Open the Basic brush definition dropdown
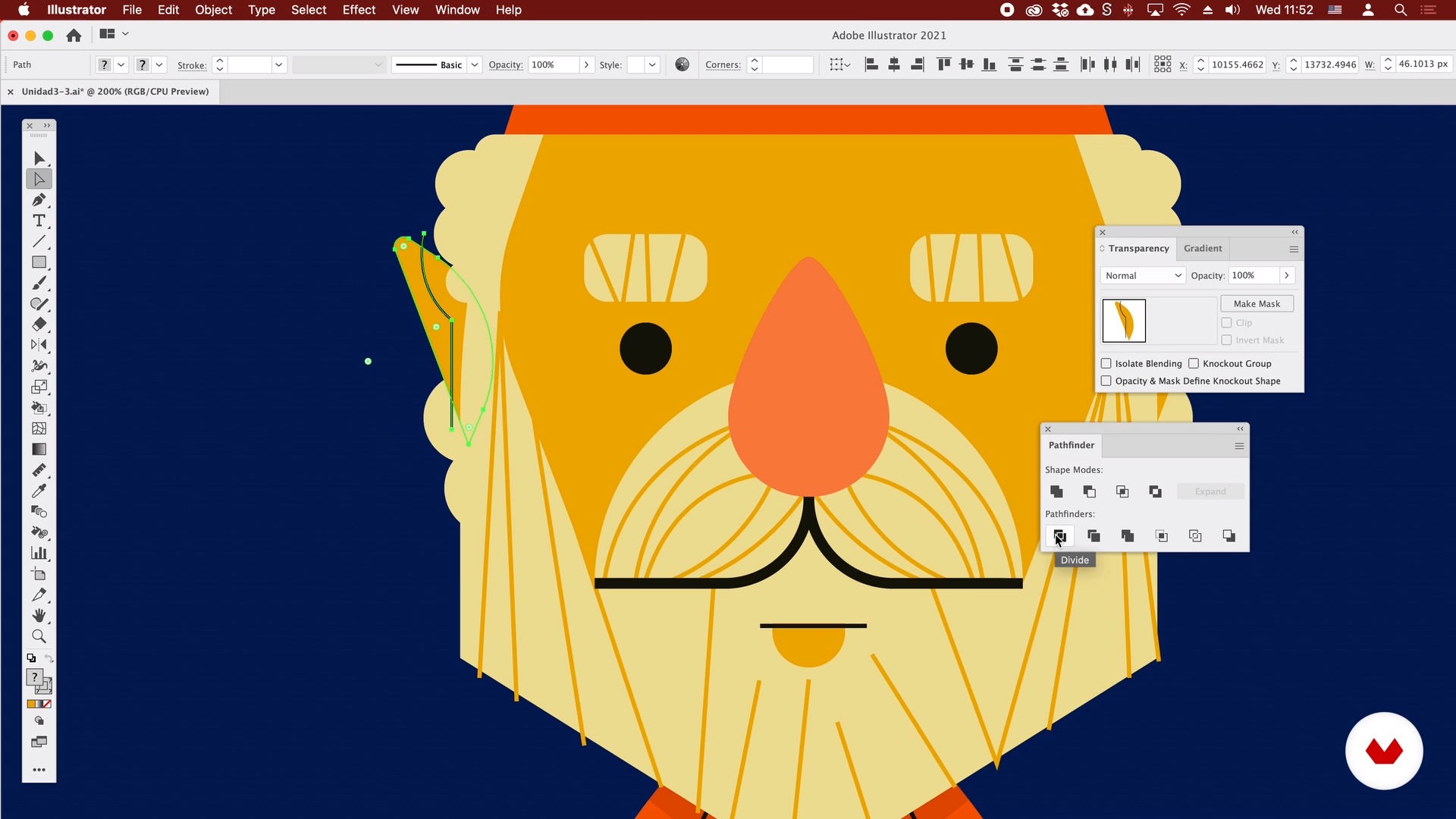This screenshot has height=819, width=1456. 475,64
